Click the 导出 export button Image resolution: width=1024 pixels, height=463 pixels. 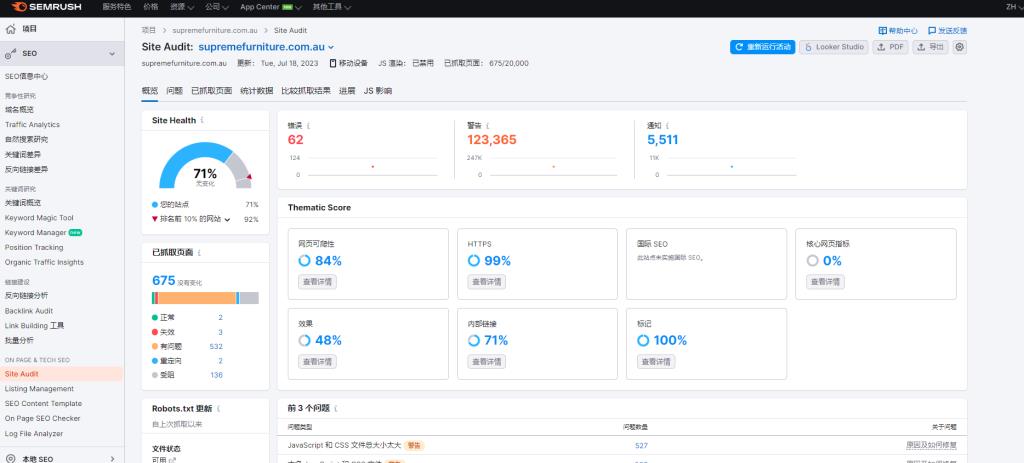tap(930, 47)
